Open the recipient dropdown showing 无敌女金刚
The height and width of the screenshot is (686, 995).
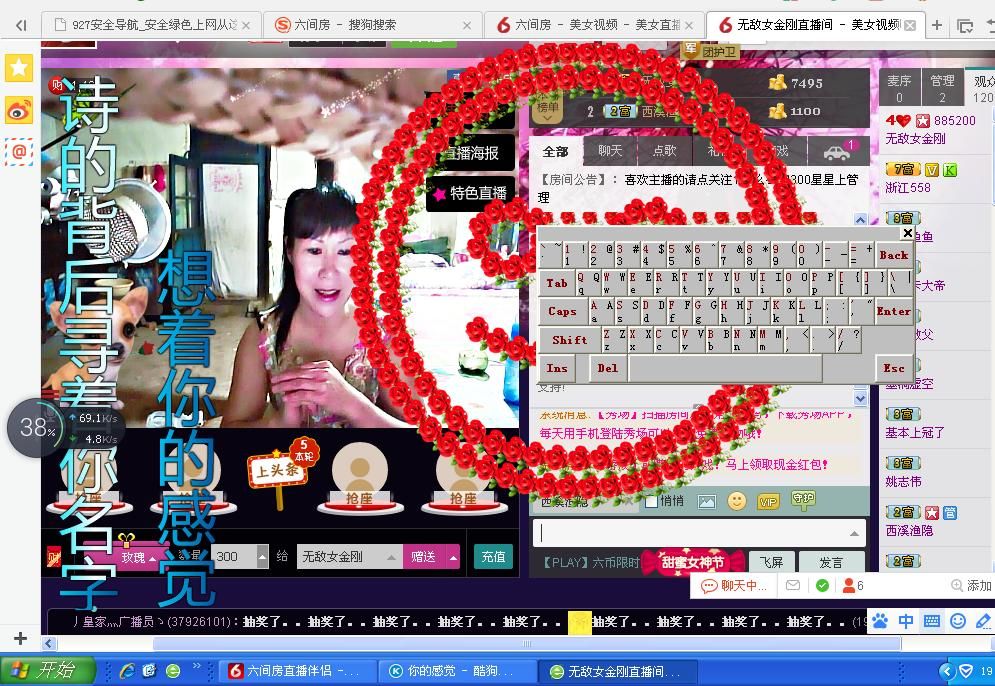(x=350, y=557)
